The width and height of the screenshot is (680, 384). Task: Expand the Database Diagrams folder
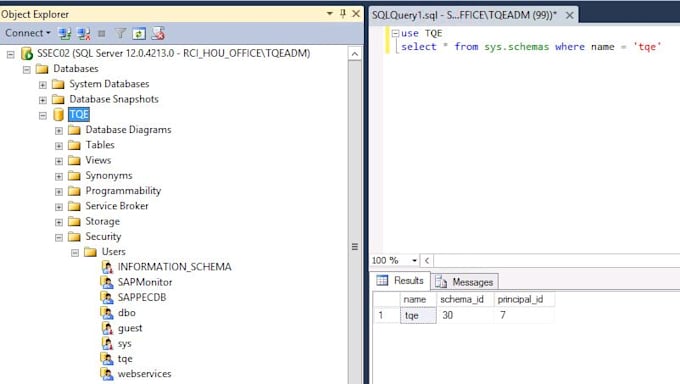tap(59, 131)
